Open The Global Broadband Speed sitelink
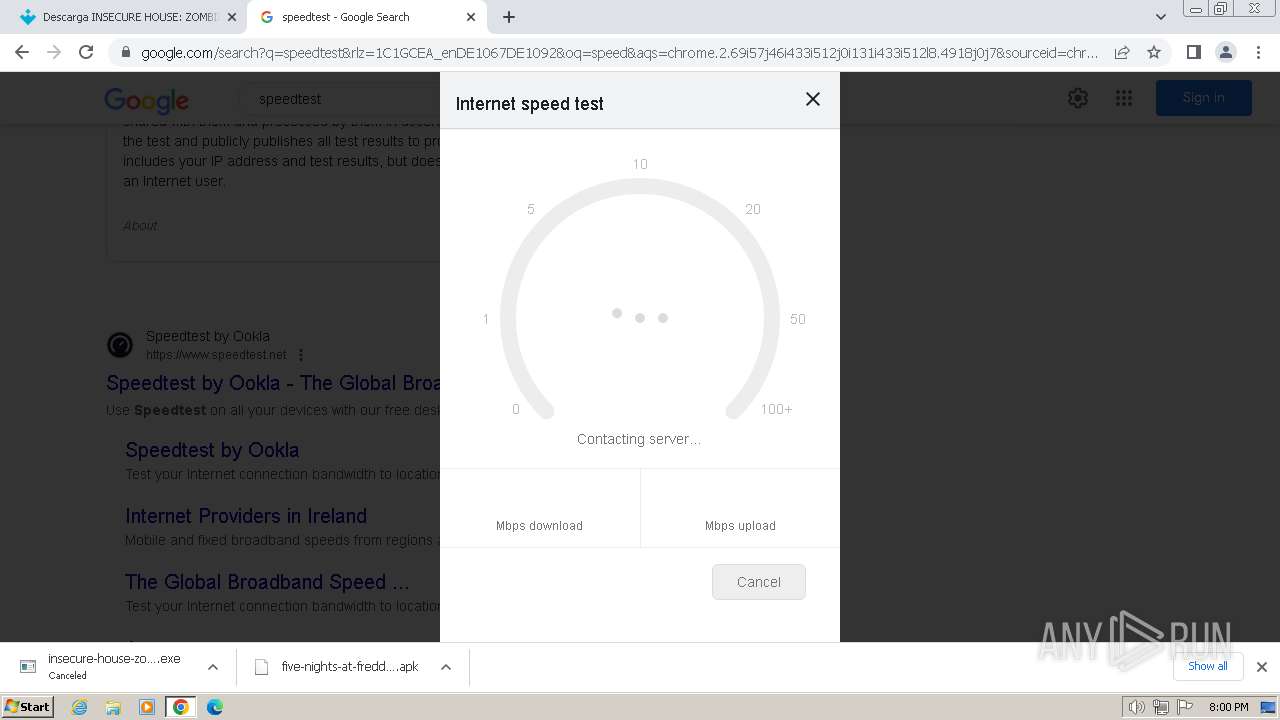 [x=267, y=582]
